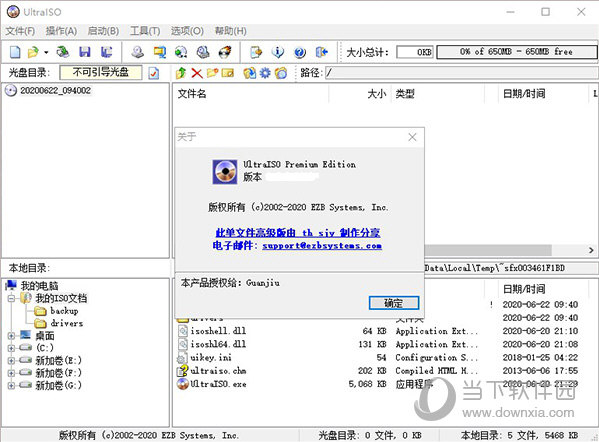Click the UltraISO disc icon in About dialog

225,172
